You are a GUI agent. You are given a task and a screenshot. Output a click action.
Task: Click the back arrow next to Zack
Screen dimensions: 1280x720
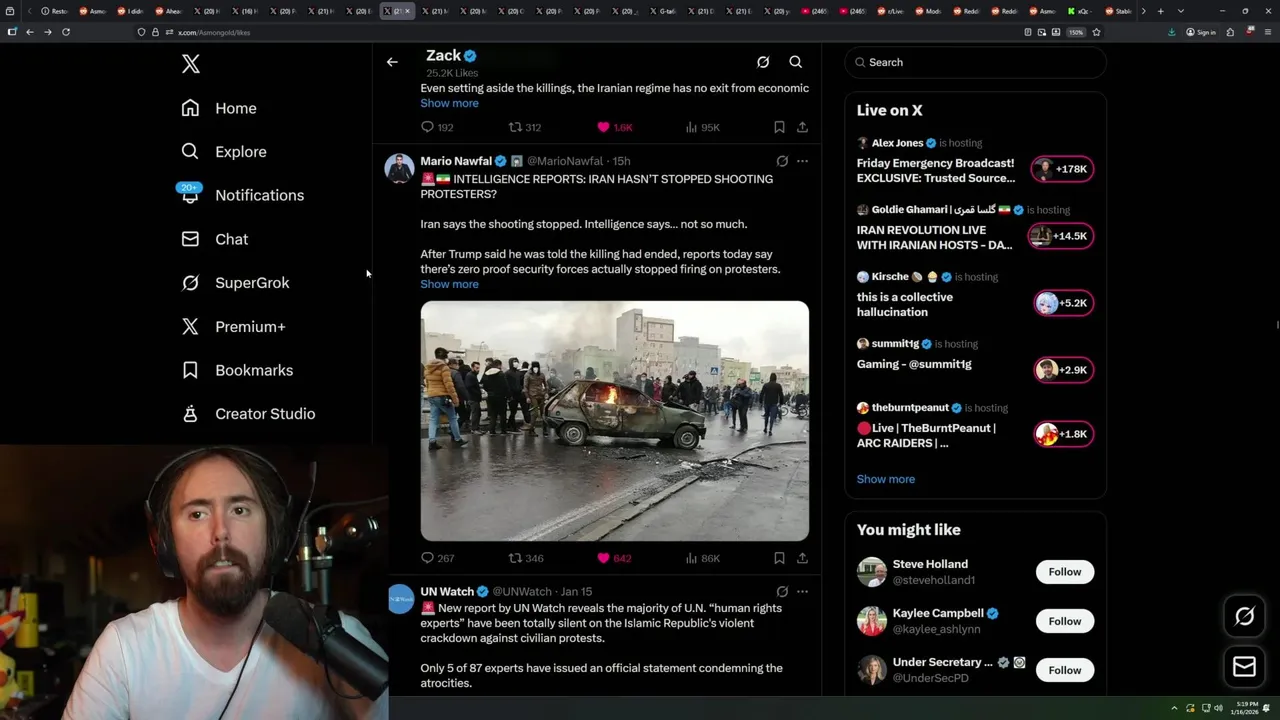coord(392,62)
